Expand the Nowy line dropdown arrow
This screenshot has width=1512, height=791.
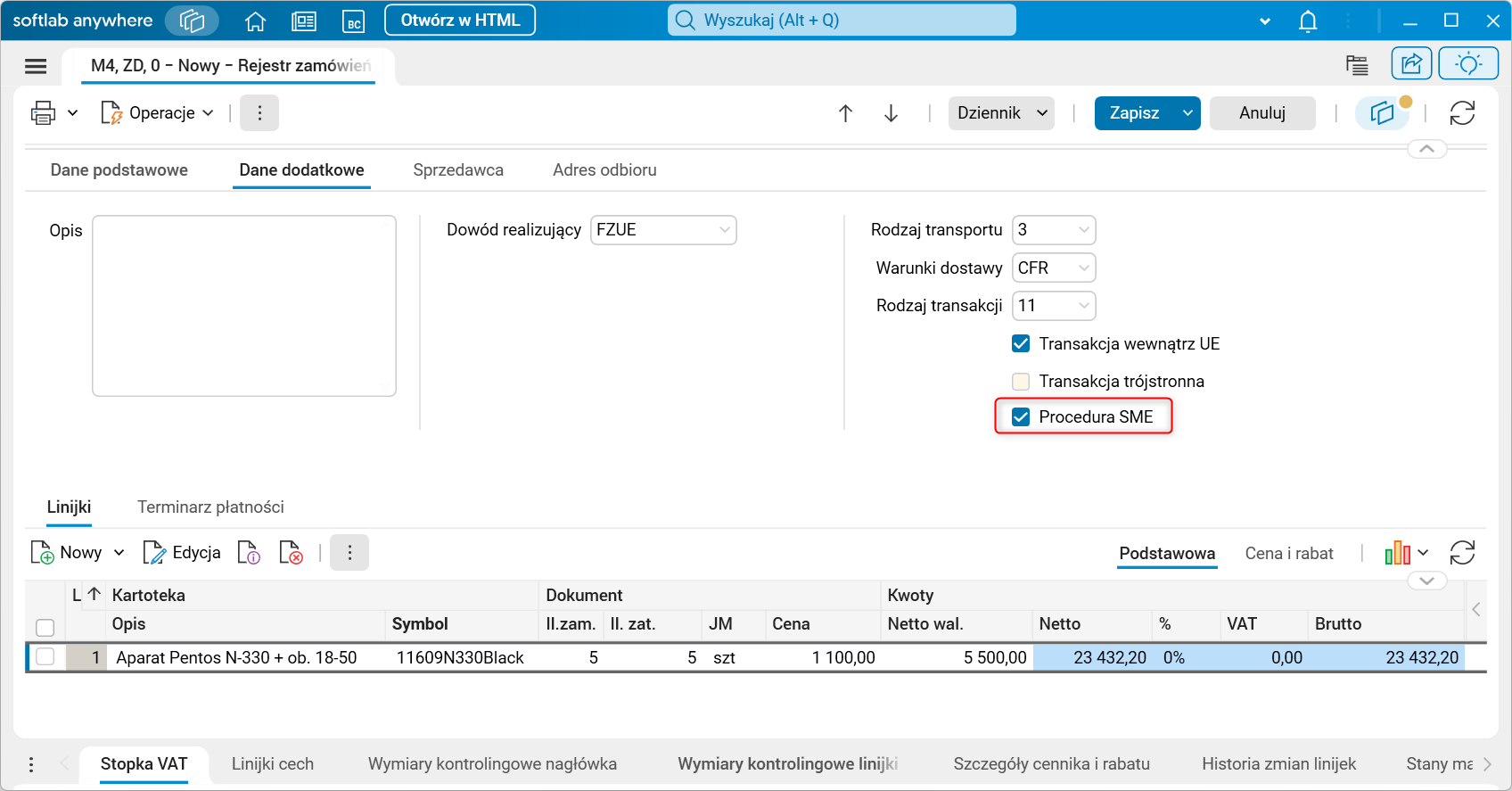pos(119,553)
